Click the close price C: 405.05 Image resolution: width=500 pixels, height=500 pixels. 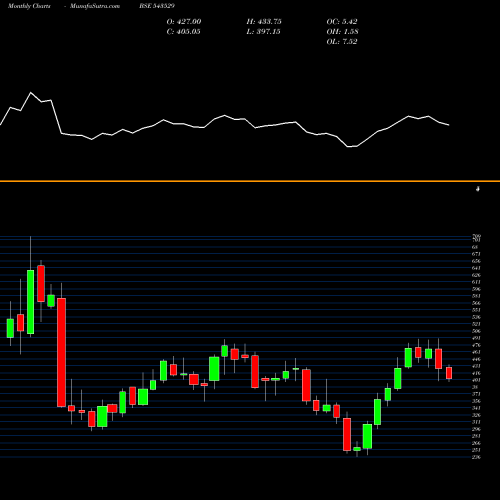184,32
